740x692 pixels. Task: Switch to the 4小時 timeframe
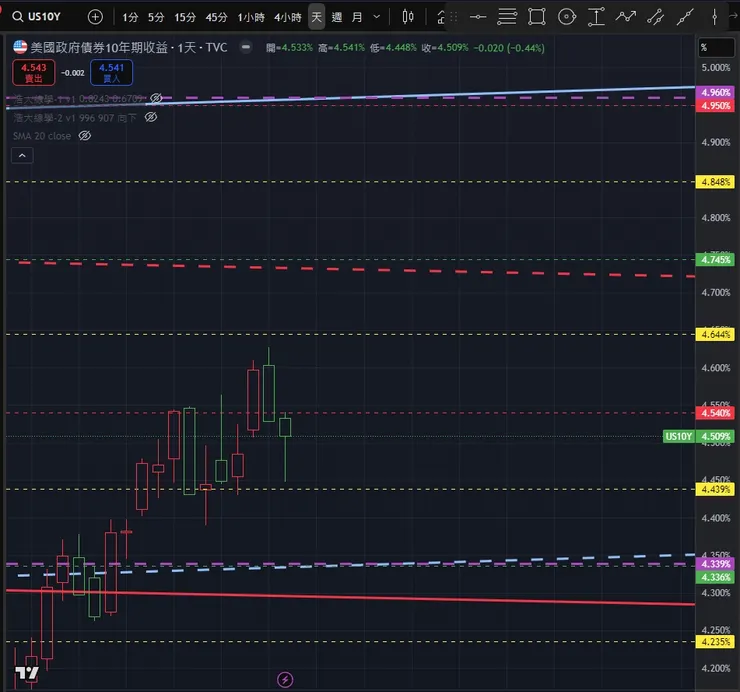click(287, 17)
